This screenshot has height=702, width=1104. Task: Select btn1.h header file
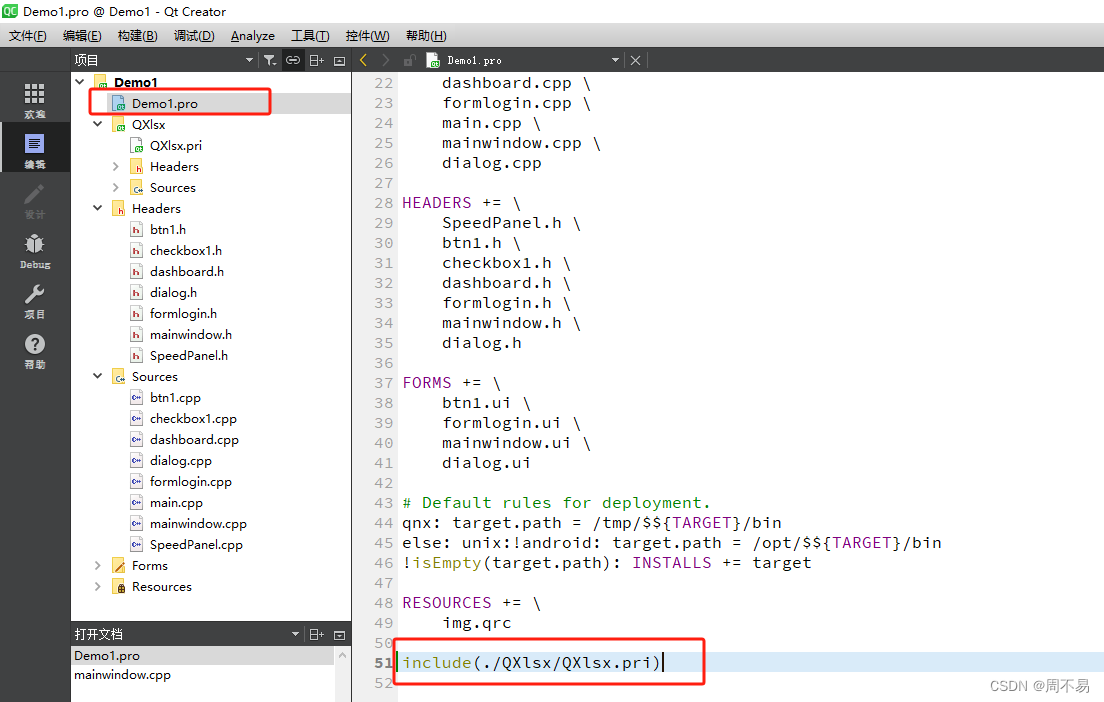pos(168,230)
